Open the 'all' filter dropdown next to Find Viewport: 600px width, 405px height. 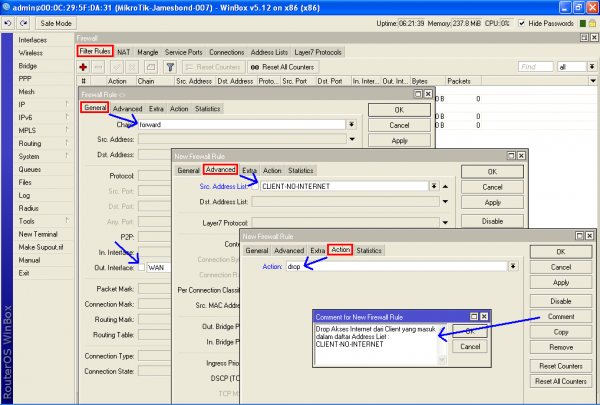pyautogui.click(x=592, y=67)
